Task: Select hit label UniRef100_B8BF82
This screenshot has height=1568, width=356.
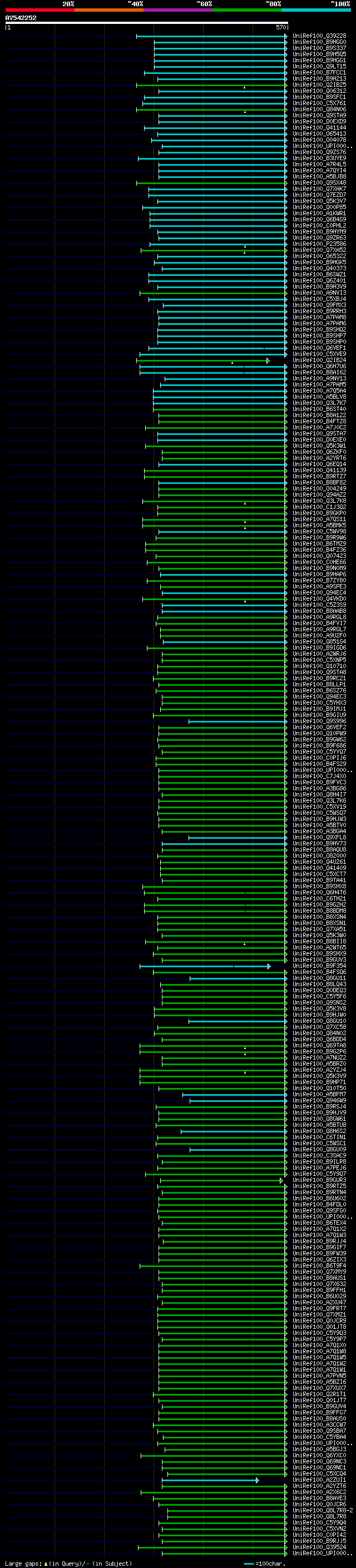Action: (x=319, y=483)
